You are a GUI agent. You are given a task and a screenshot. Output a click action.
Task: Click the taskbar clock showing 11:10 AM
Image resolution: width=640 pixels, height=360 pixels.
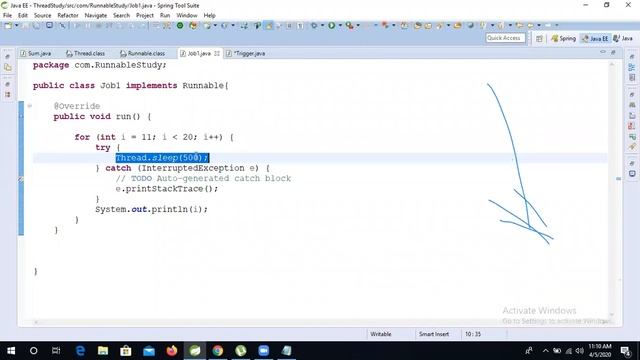600,351
